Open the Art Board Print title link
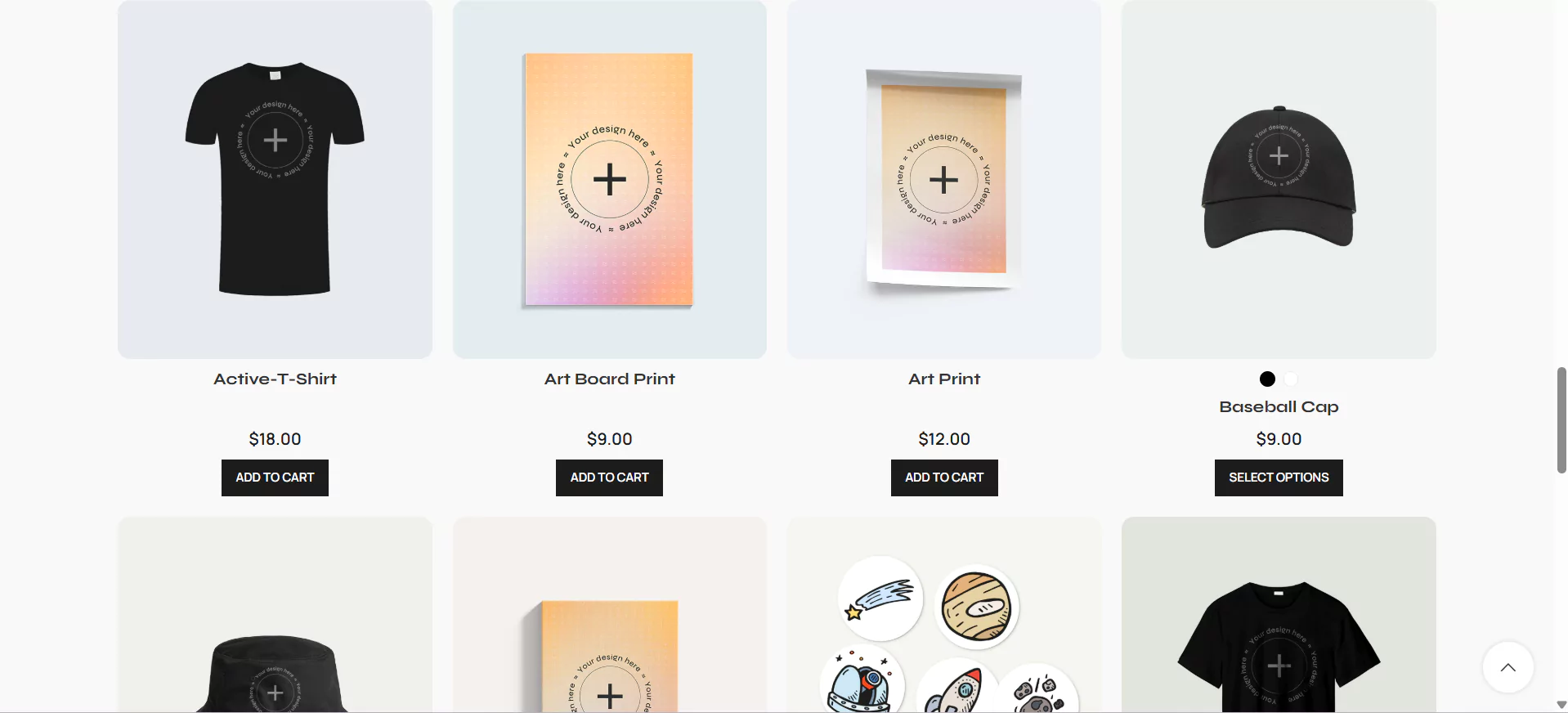The image size is (1568, 713). (610, 379)
